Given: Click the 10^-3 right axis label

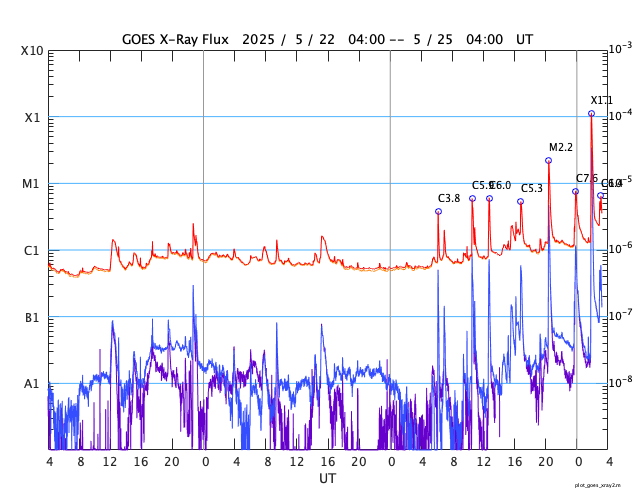Looking at the screenshot, I should pyautogui.click(x=620, y=49).
